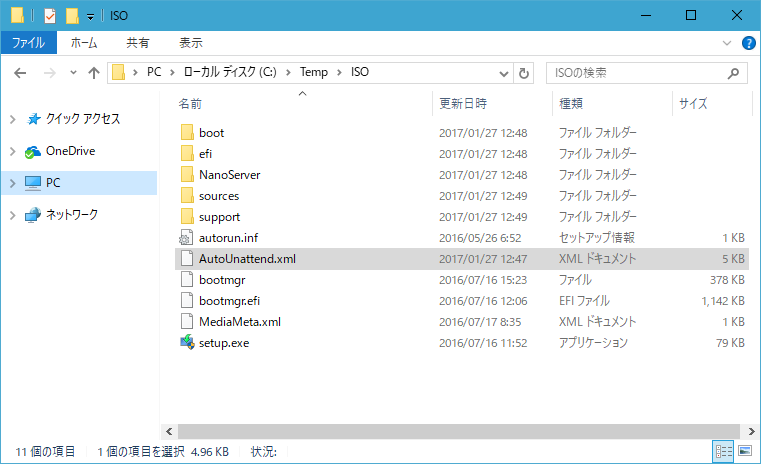Viewport: 761px width, 464px height.
Task: Open the recent locations dropdown
Action: [73, 72]
